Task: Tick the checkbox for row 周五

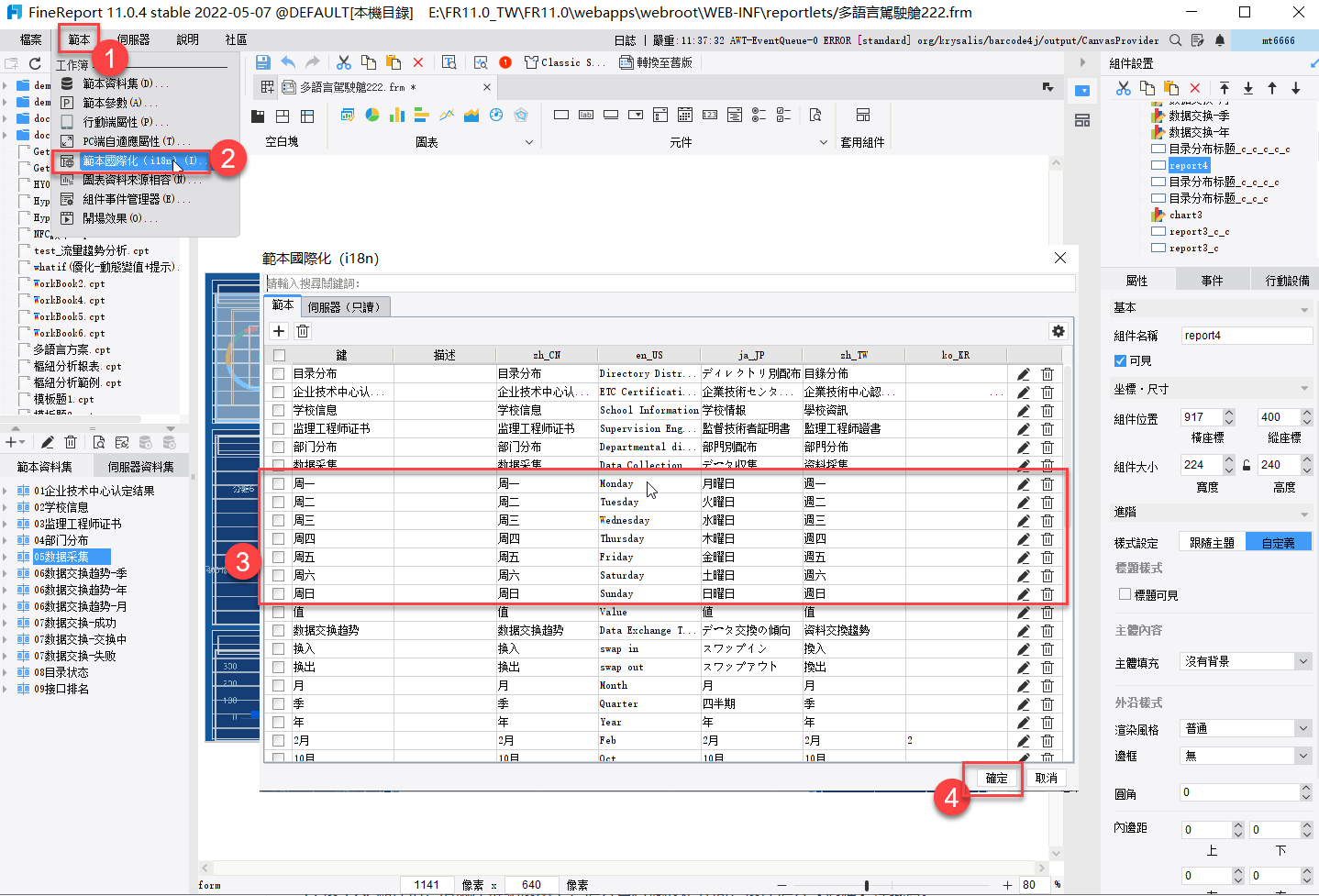Action: tap(279, 558)
